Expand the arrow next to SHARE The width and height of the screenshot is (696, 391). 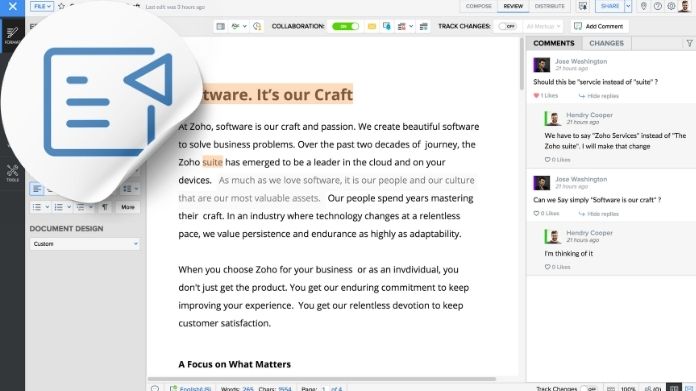tap(628, 6)
